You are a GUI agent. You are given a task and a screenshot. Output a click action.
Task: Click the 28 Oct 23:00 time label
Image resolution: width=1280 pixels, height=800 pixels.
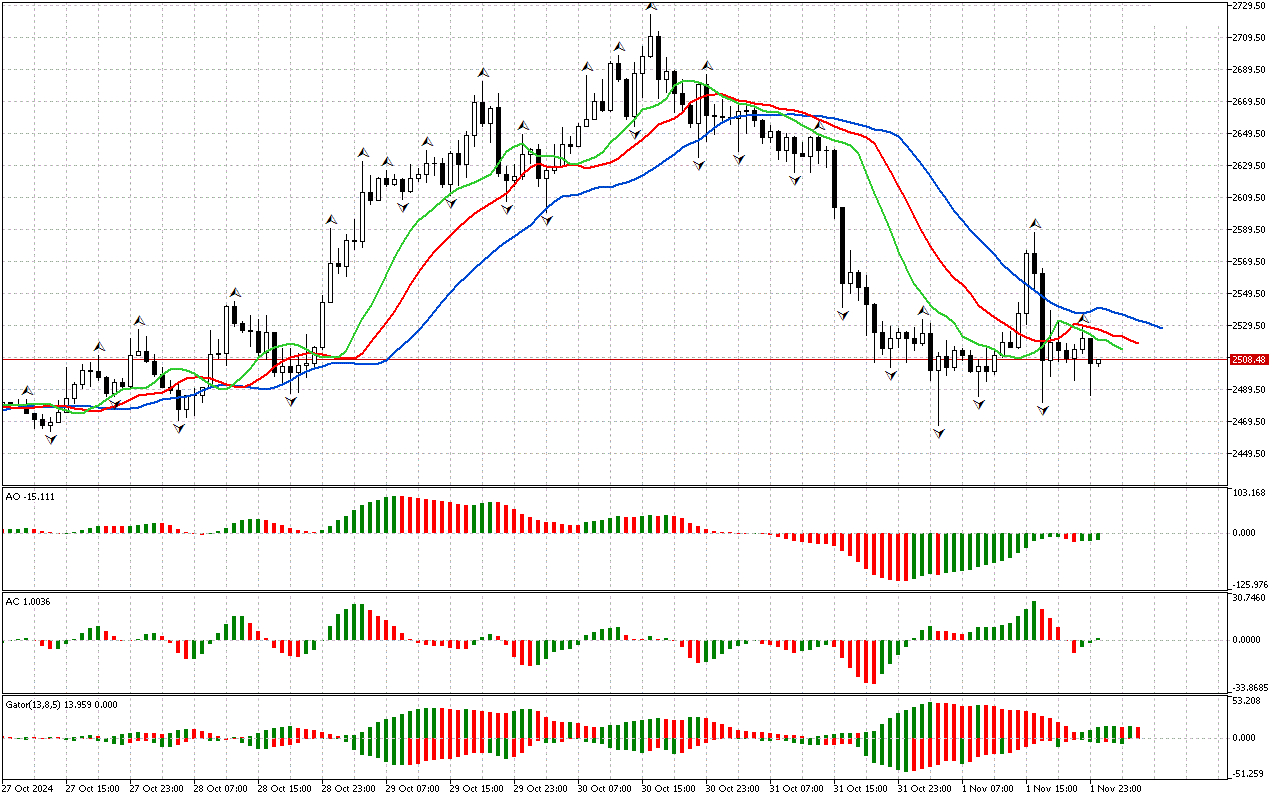[x=349, y=788]
